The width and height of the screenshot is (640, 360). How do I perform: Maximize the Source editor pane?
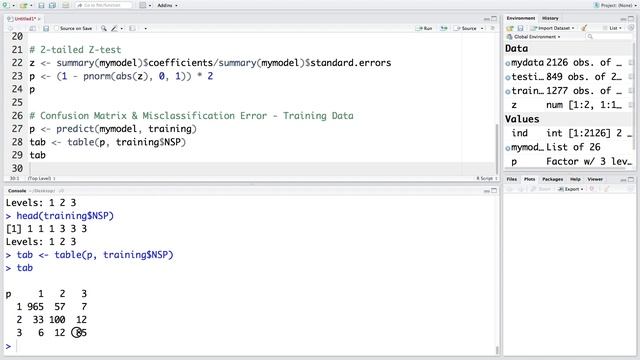click(x=494, y=19)
